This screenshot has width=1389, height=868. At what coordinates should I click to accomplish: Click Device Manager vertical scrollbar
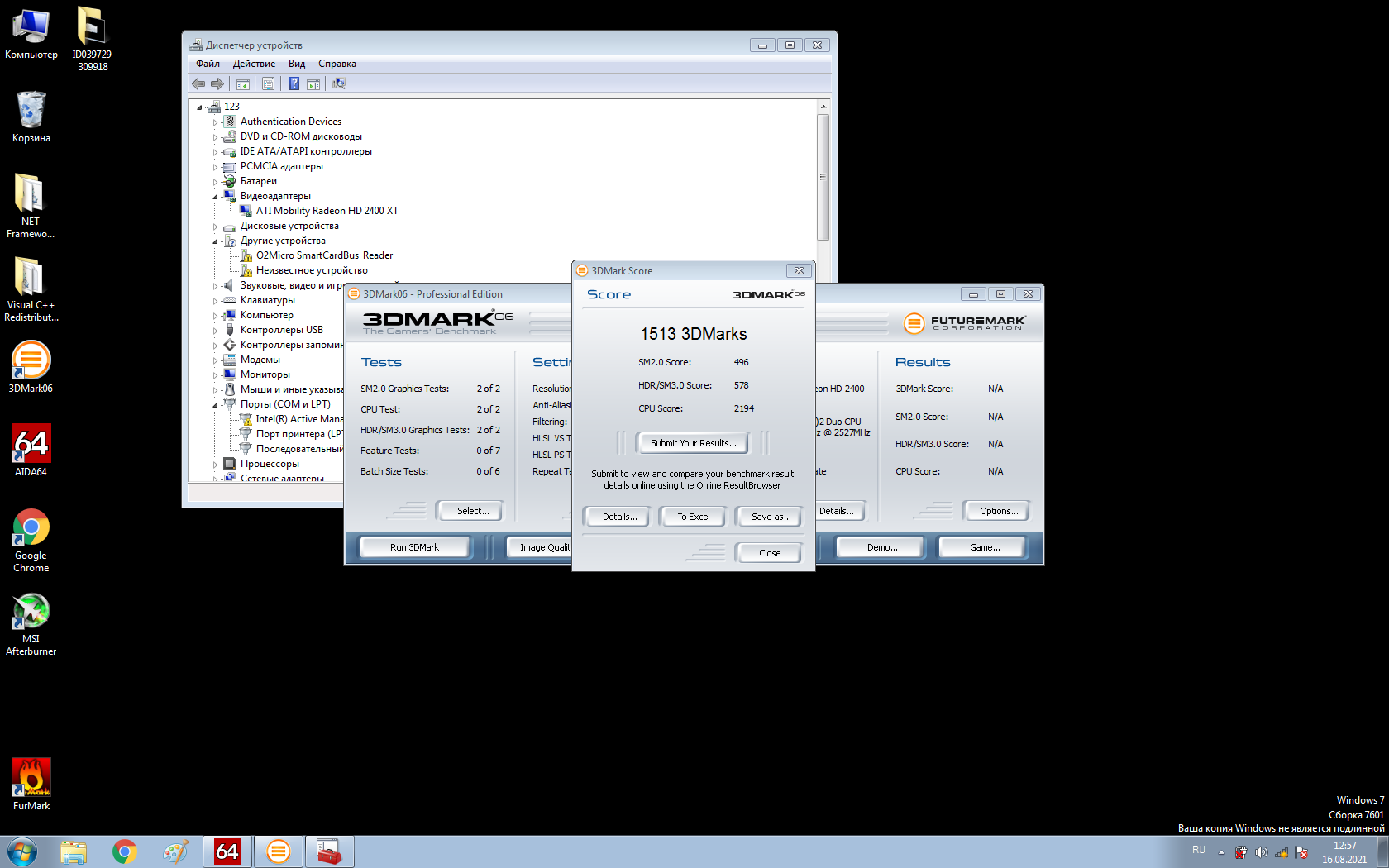823,178
